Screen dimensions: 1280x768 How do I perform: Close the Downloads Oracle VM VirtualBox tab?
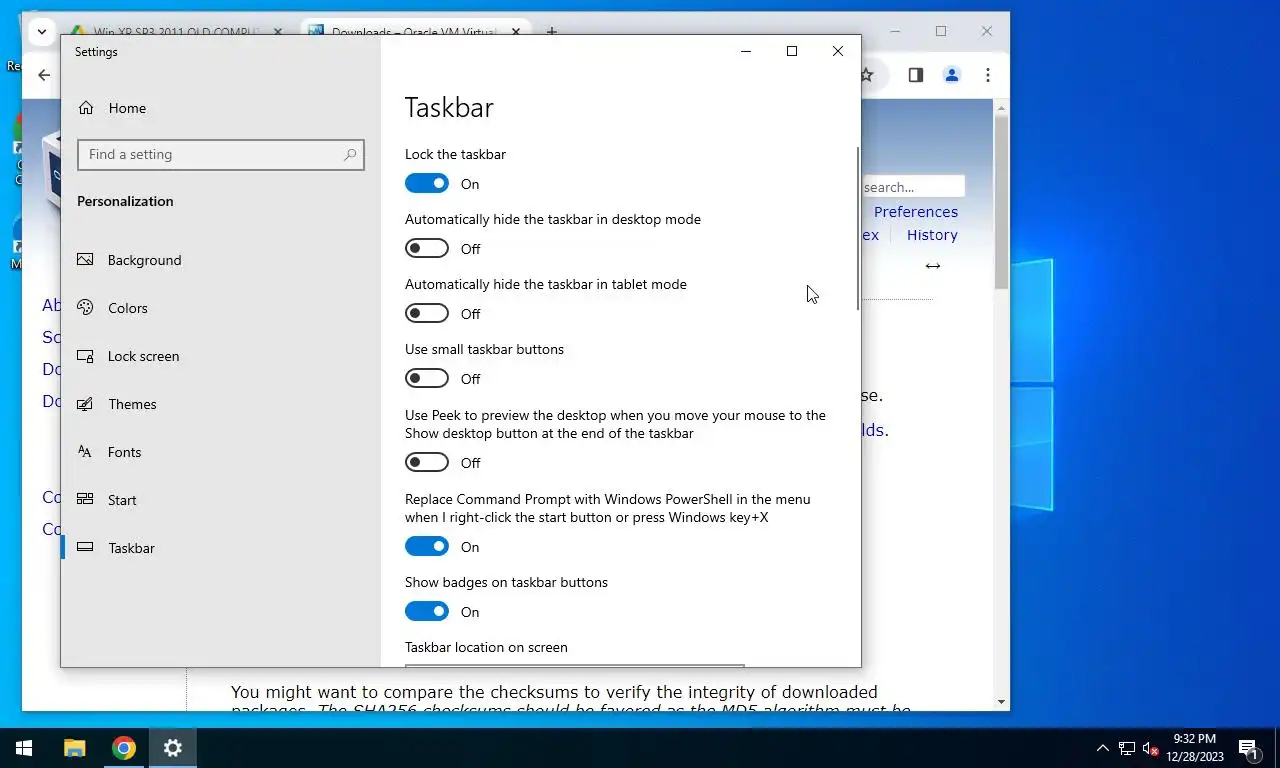point(516,31)
